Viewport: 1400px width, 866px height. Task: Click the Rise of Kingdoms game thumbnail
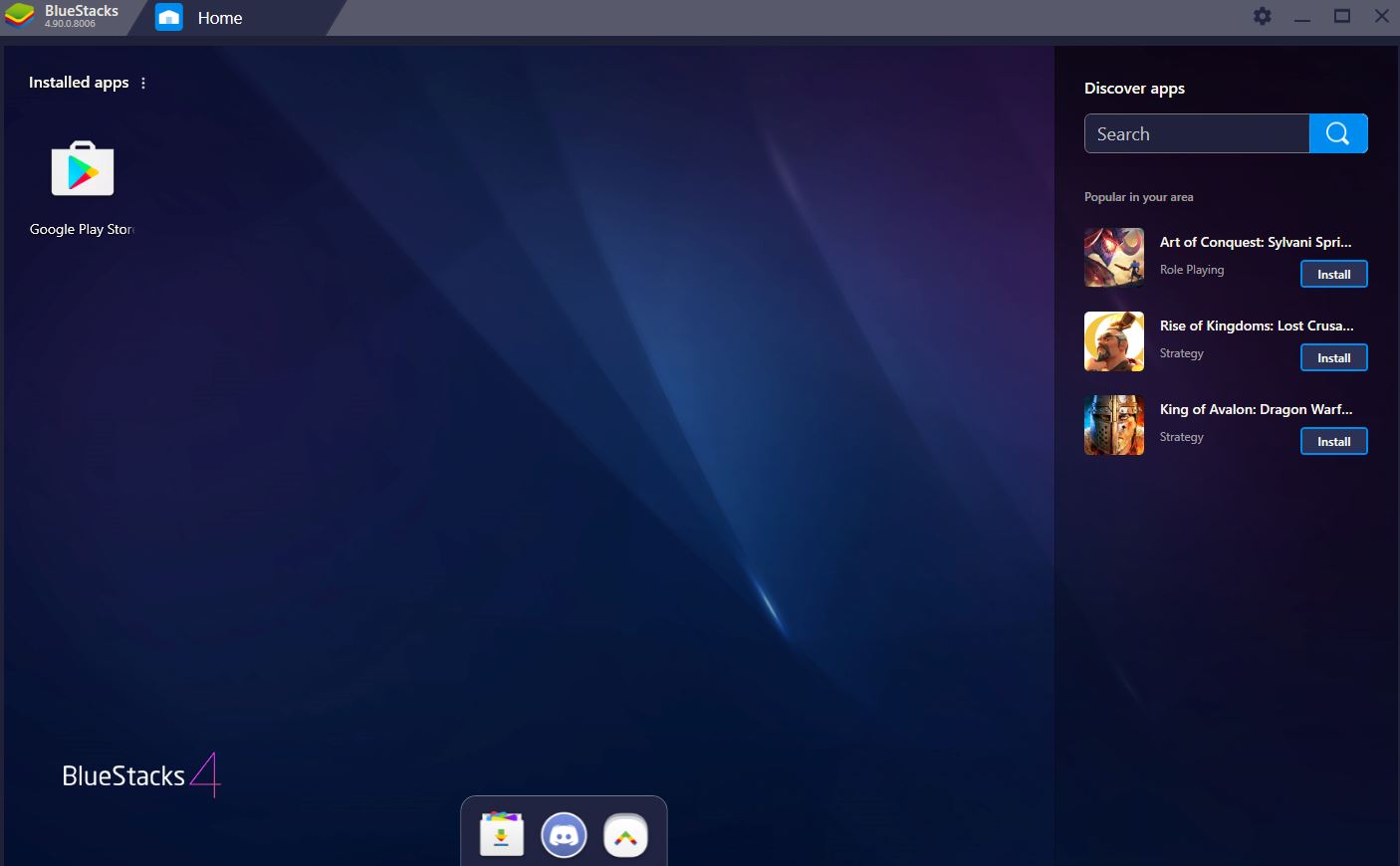point(1113,341)
